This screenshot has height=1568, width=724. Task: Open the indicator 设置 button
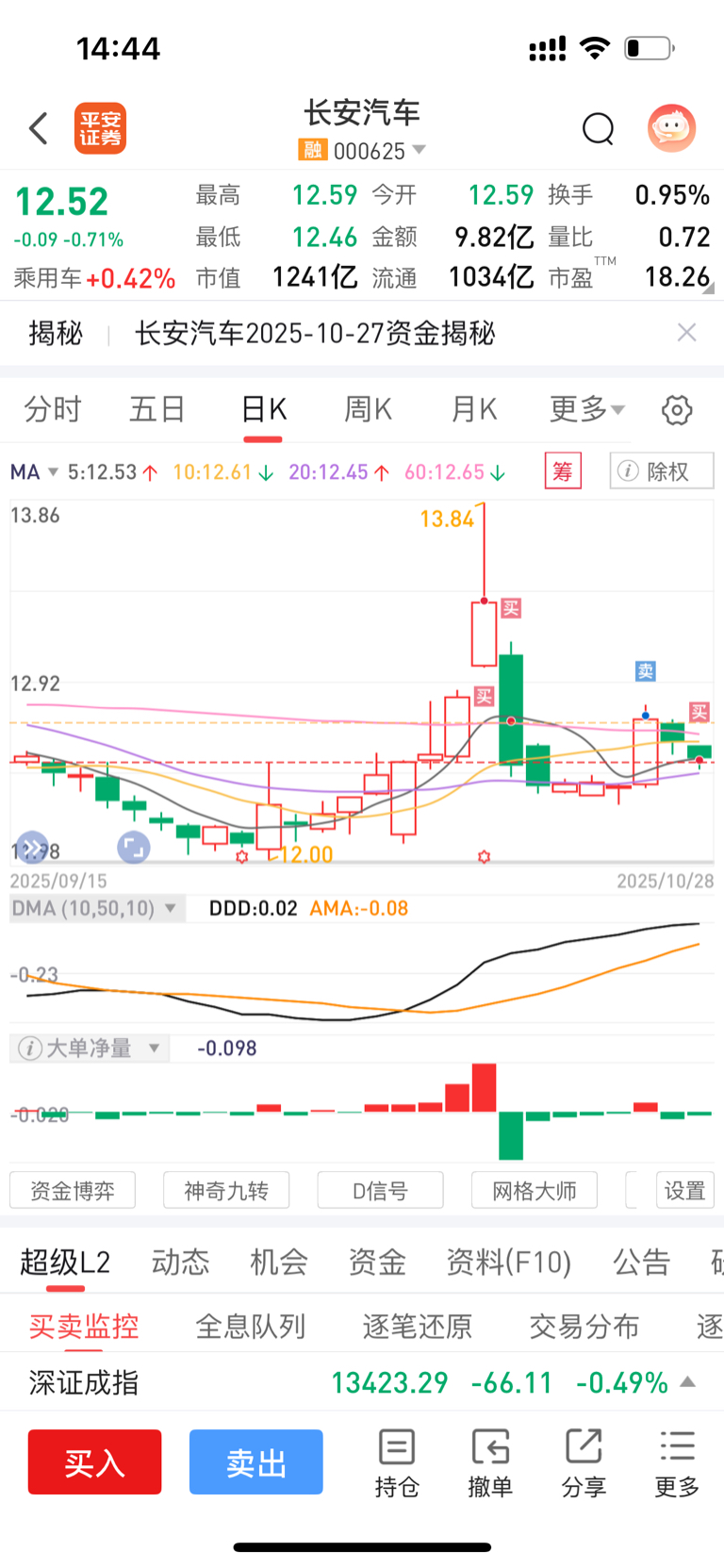[x=685, y=1190]
